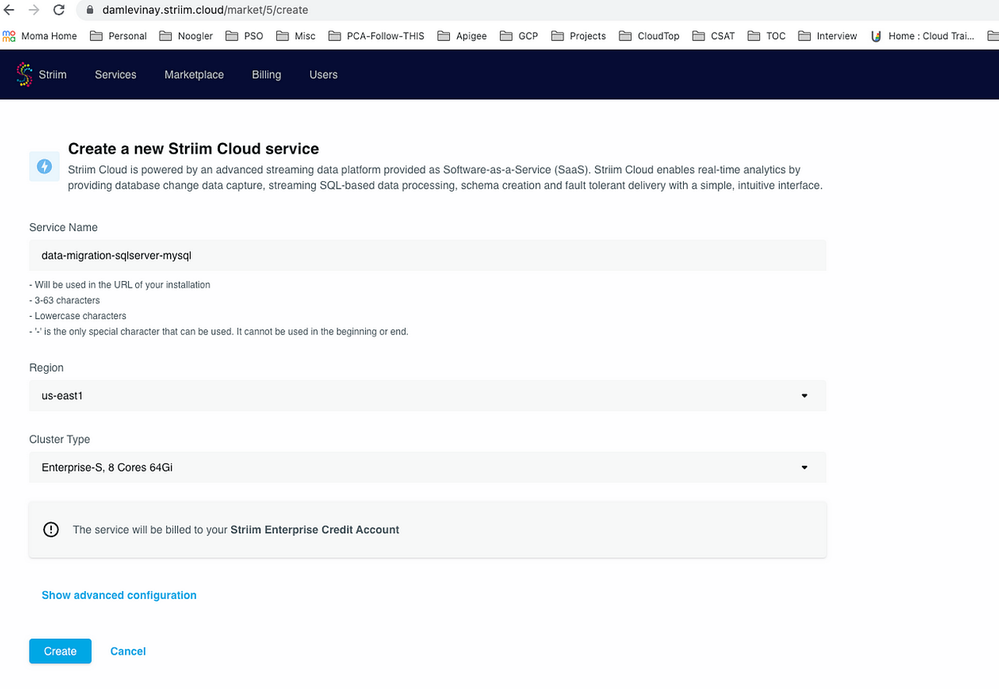
Task: Click the Create button
Action: 61,651
